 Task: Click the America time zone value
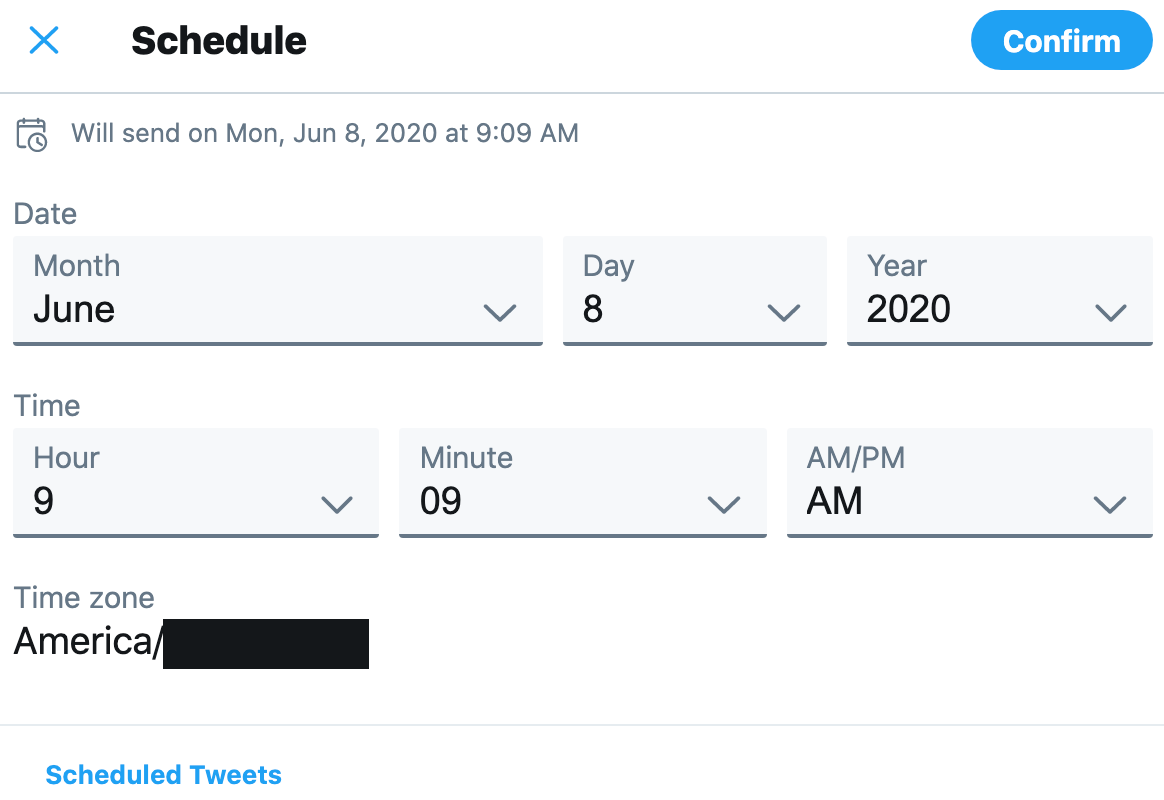tap(191, 643)
